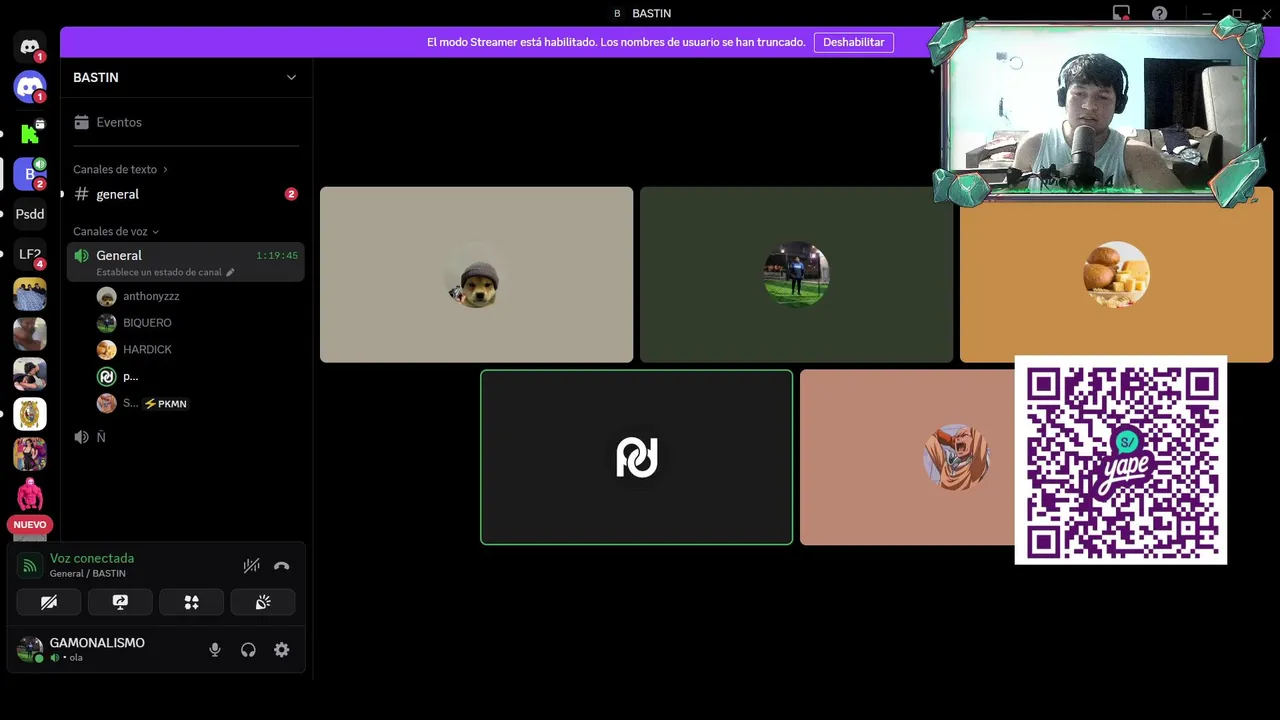Open the soundboard button
The image size is (1280, 720).
click(263, 602)
